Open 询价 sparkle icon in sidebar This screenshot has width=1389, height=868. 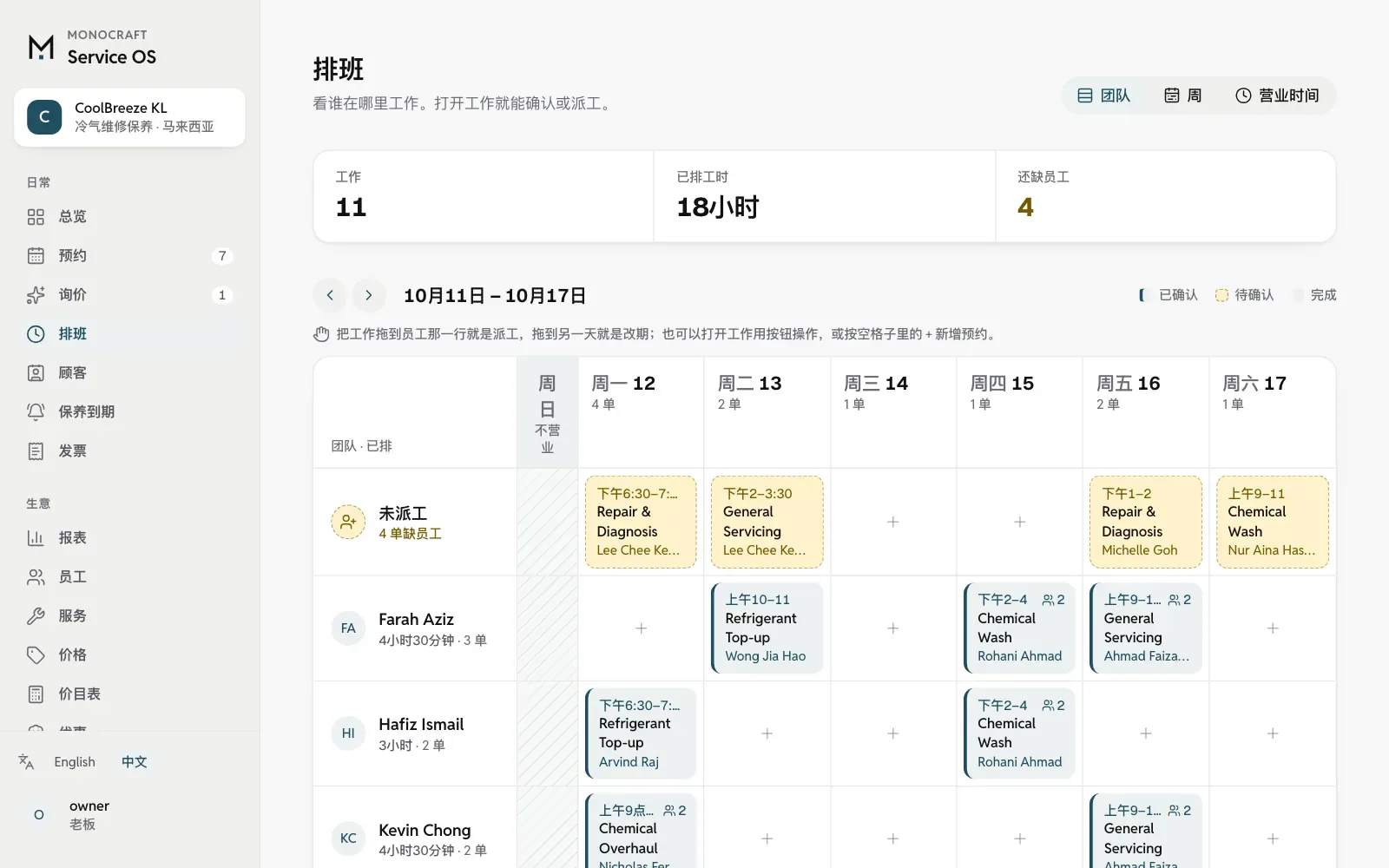pyautogui.click(x=36, y=295)
